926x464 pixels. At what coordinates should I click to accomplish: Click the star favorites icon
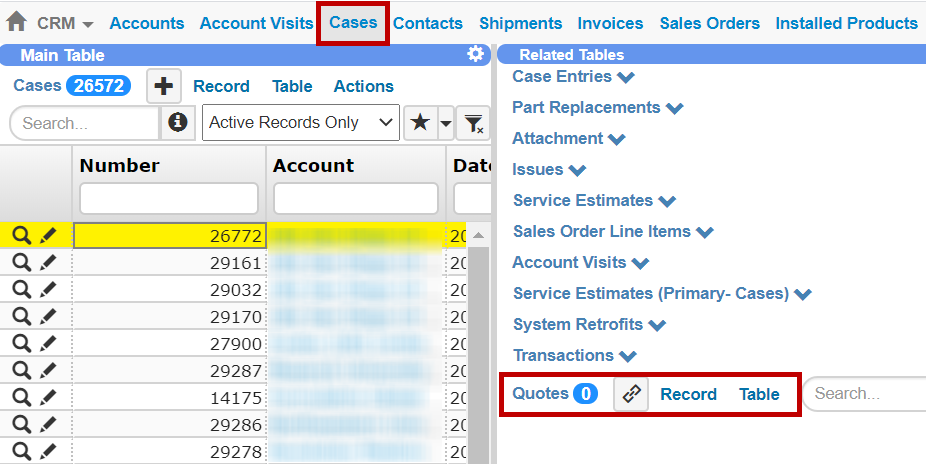[420, 122]
